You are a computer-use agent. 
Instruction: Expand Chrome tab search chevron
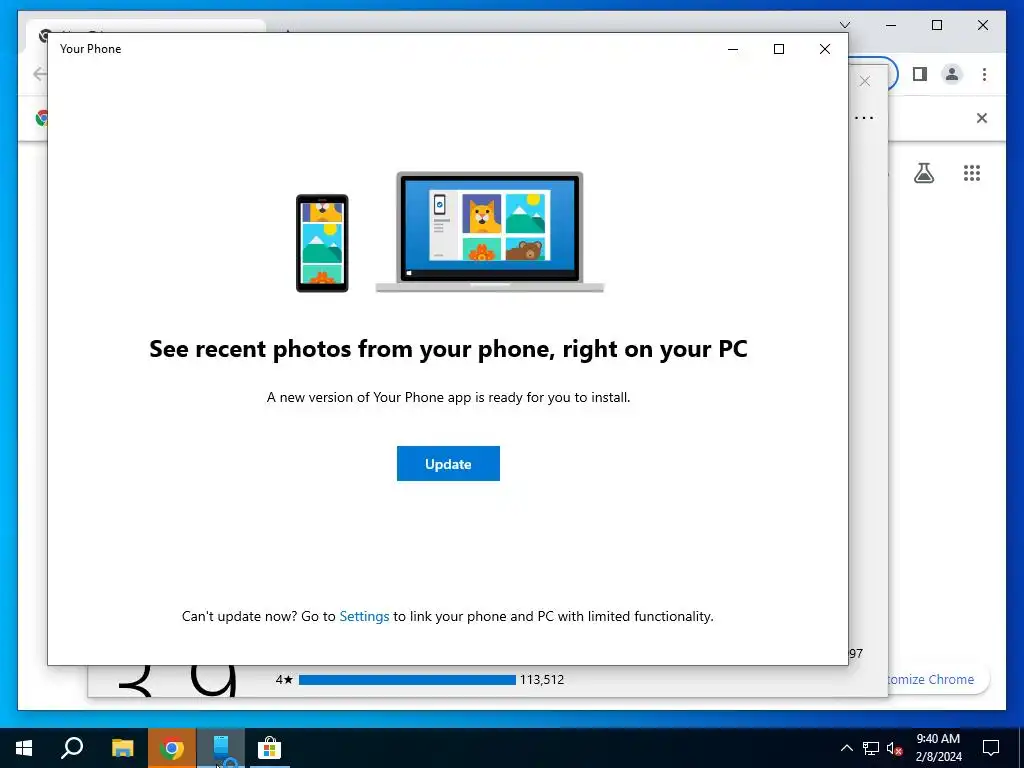tap(845, 25)
